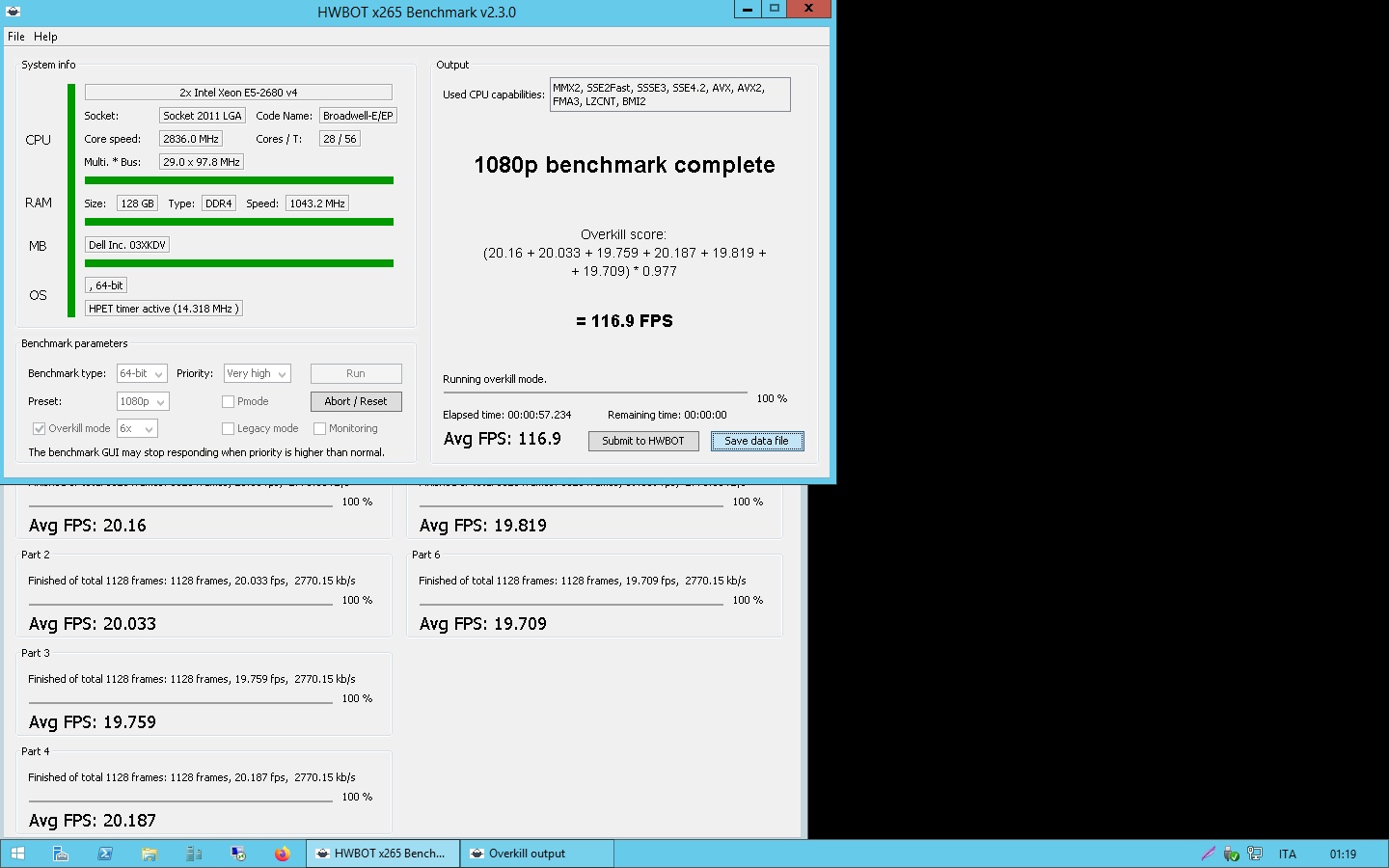Click 'Avg FPS: 116.9' in main window
The width and height of the screenshot is (1389, 868).
[x=503, y=439]
